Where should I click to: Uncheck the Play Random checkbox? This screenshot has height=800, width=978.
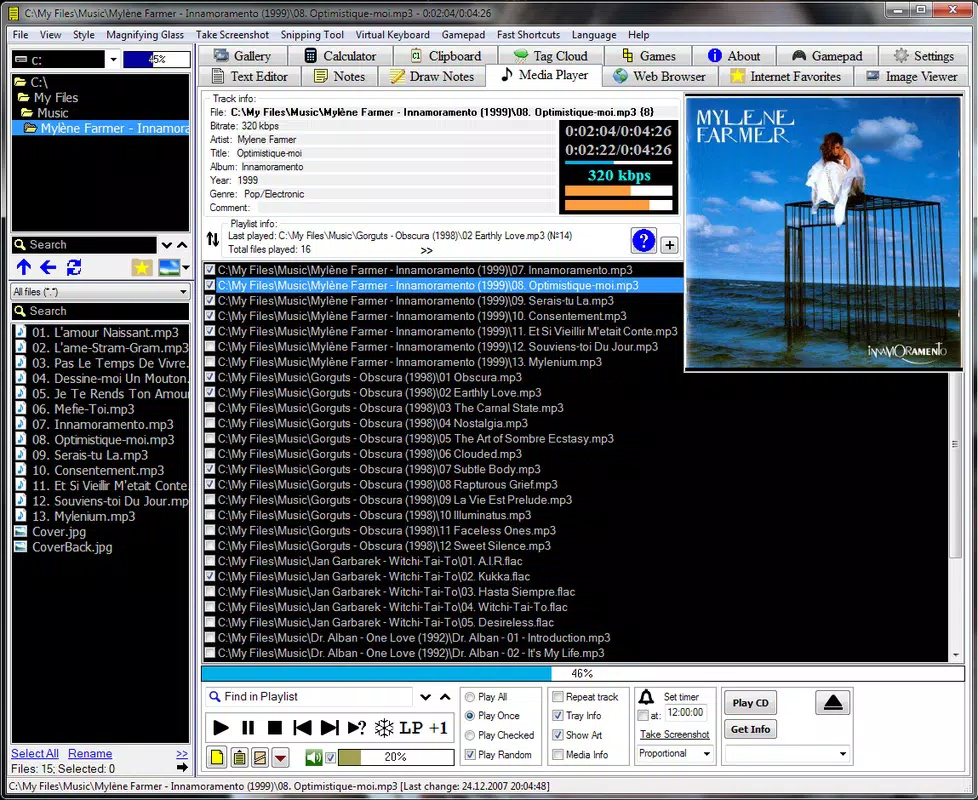(470, 754)
